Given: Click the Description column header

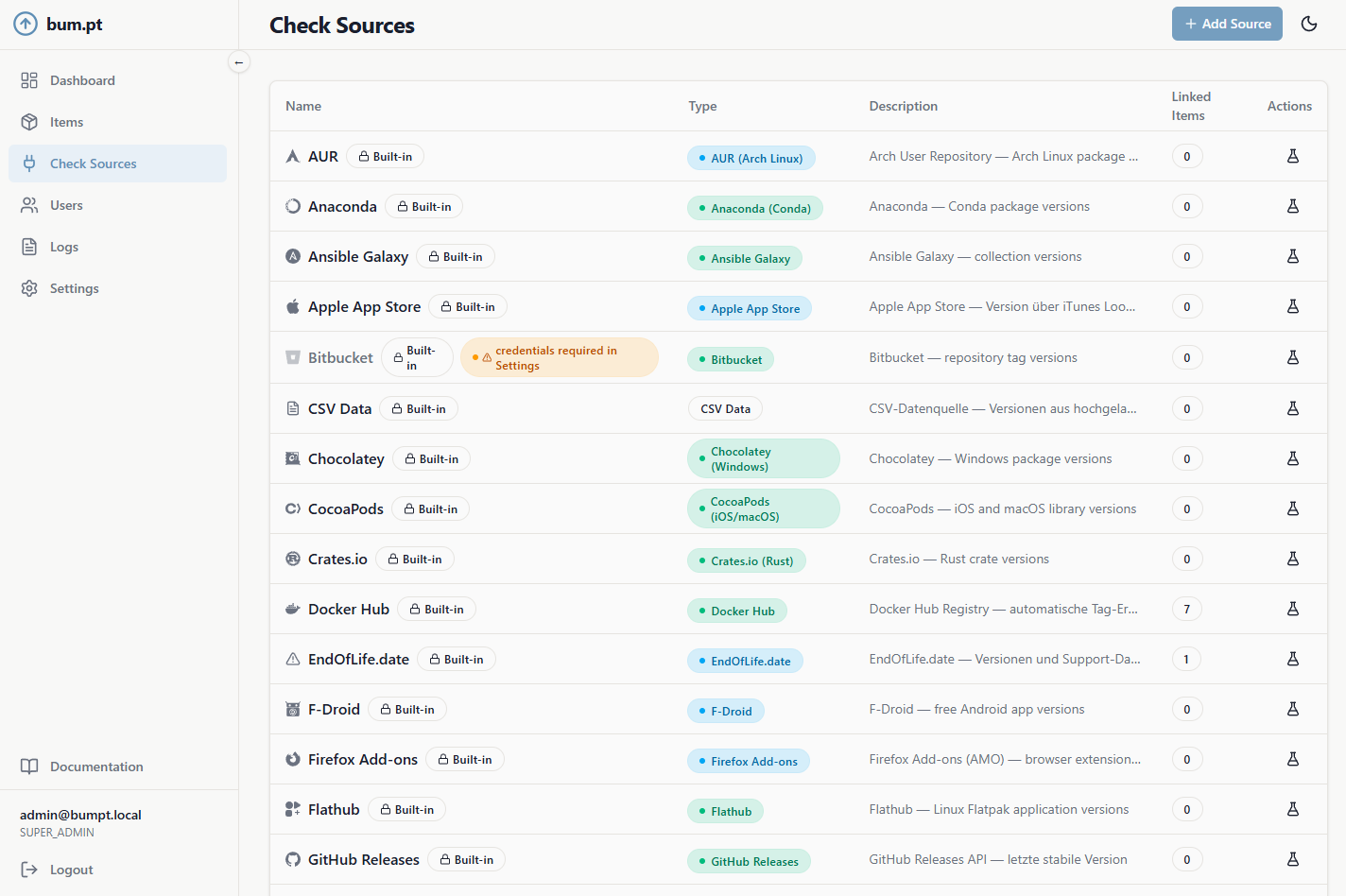Looking at the screenshot, I should [x=904, y=106].
